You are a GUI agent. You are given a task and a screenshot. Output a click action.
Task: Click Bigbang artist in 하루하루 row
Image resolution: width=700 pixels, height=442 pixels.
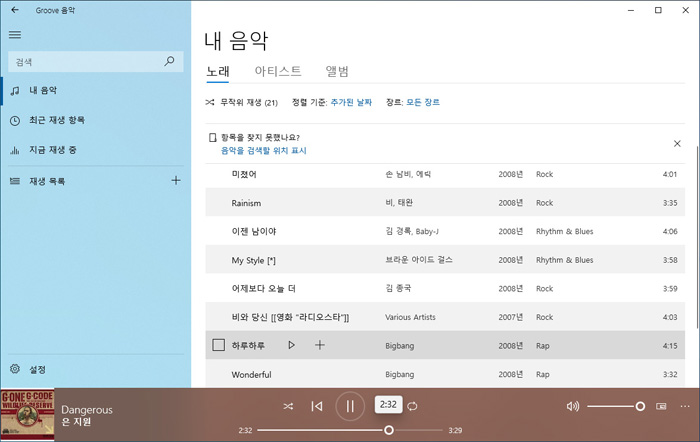(400, 346)
